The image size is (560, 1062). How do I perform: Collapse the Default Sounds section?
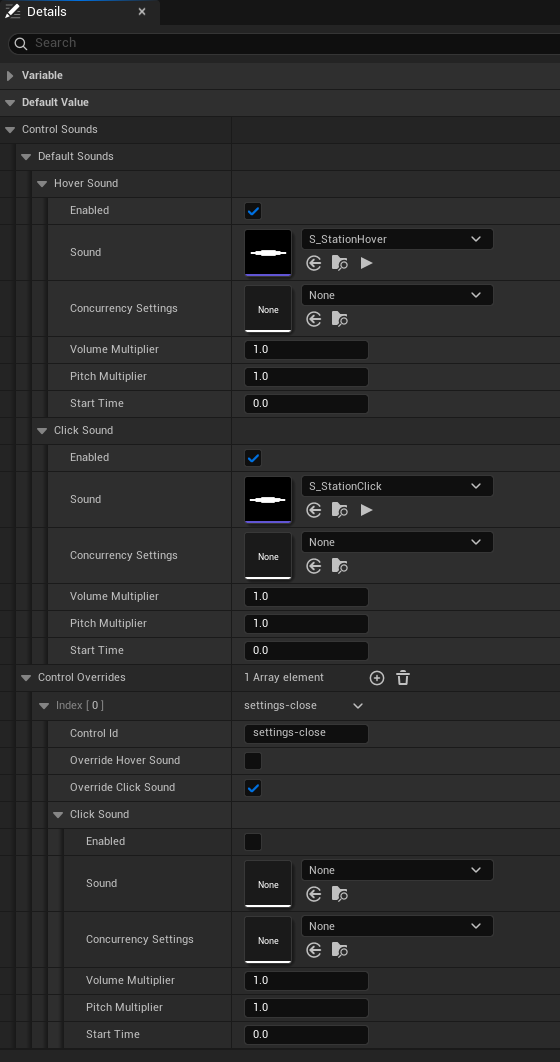click(x=26, y=156)
